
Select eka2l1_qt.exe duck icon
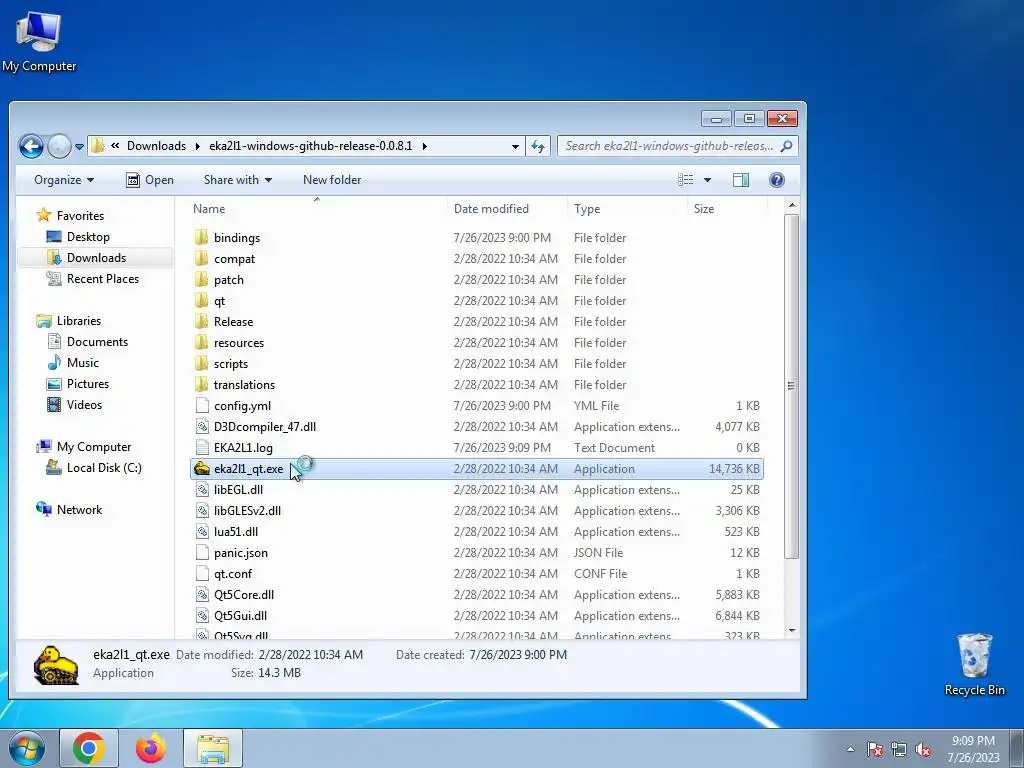point(202,468)
